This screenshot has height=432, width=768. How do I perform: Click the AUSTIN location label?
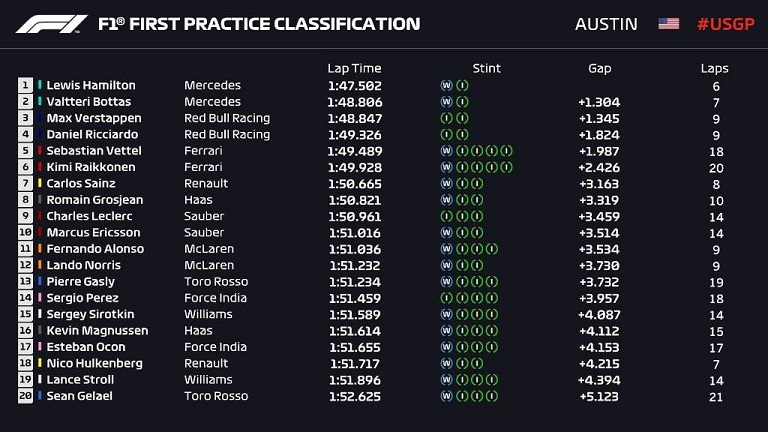[x=606, y=24]
